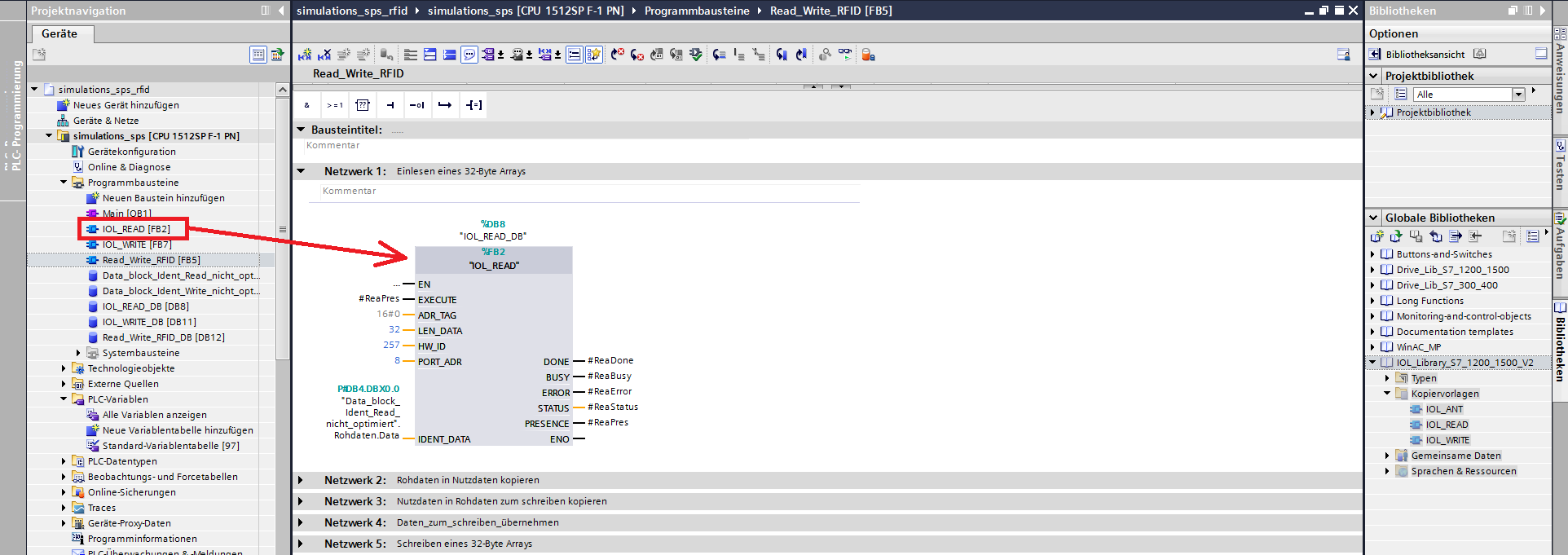The image size is (1568, 555).
Task: Select IOL_WRITE under Kopiervorlagen
Action: [x=1447, y=440]
